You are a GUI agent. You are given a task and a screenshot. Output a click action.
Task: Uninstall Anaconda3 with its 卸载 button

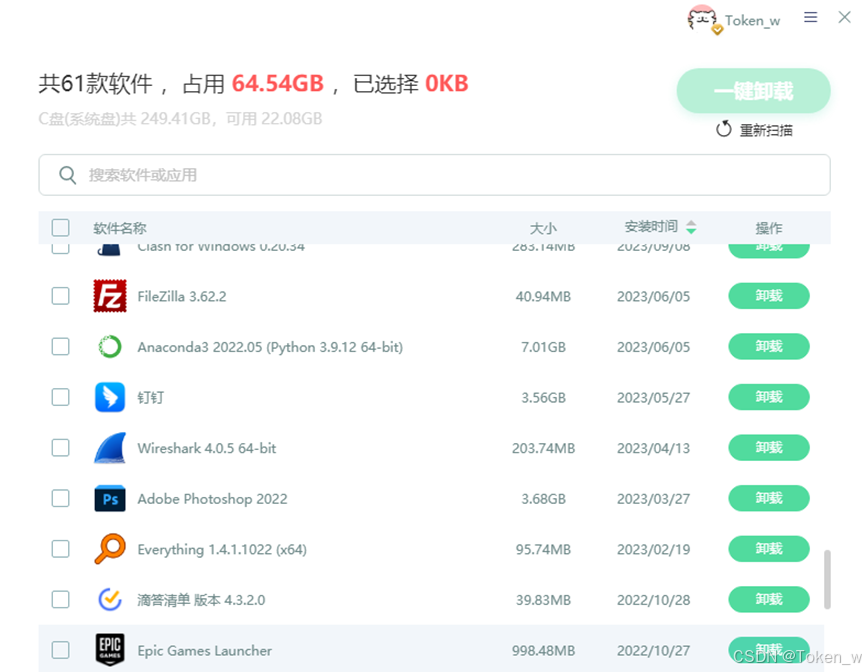pos(769,347)
